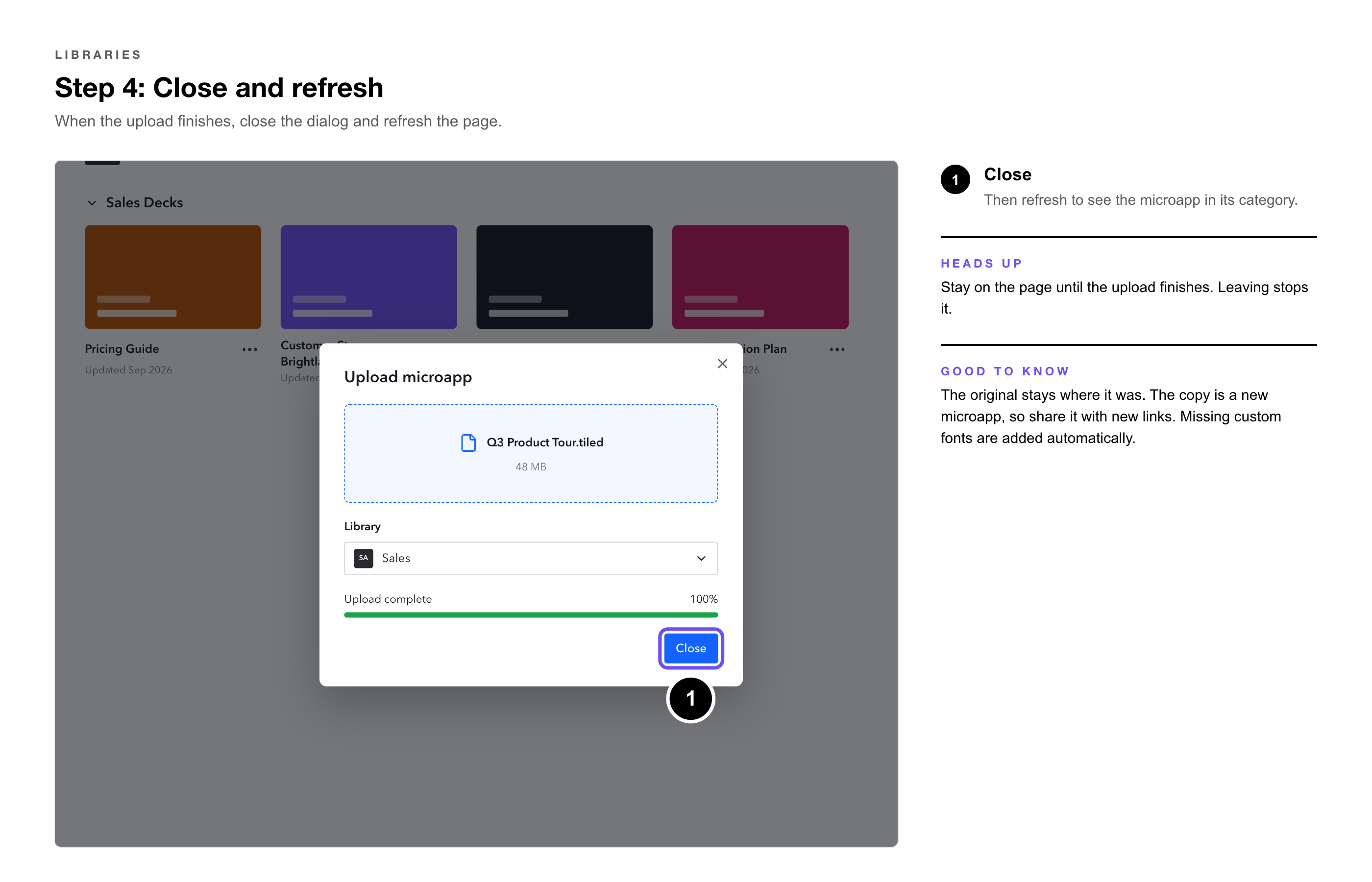Click the SA library badge icon
The height and width of the screenshot is (882, 1372).
[x=363, y=558]
